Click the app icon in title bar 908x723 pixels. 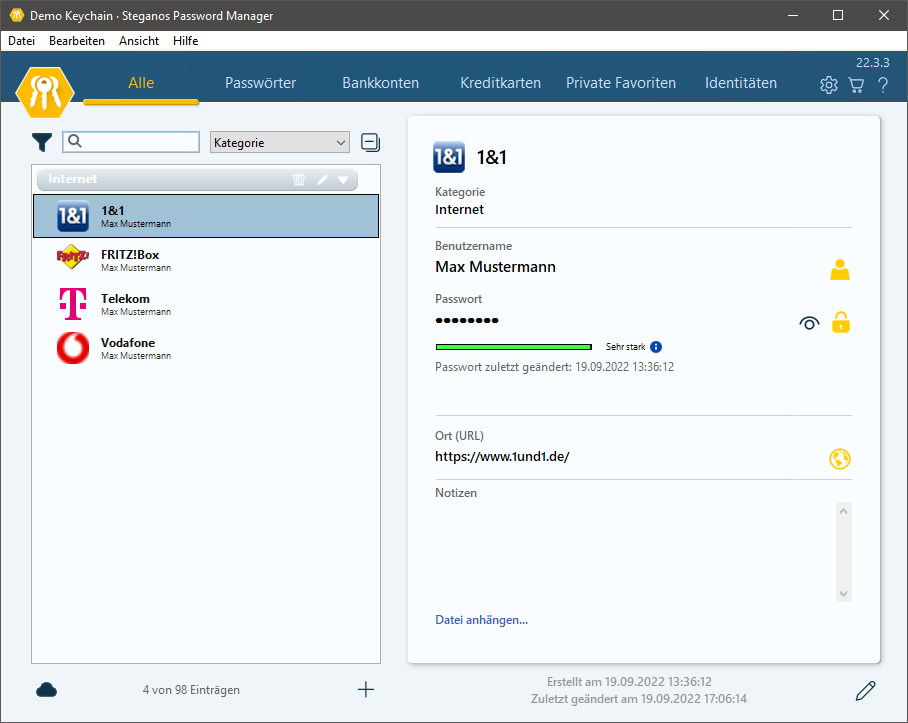tap(17, 15)
